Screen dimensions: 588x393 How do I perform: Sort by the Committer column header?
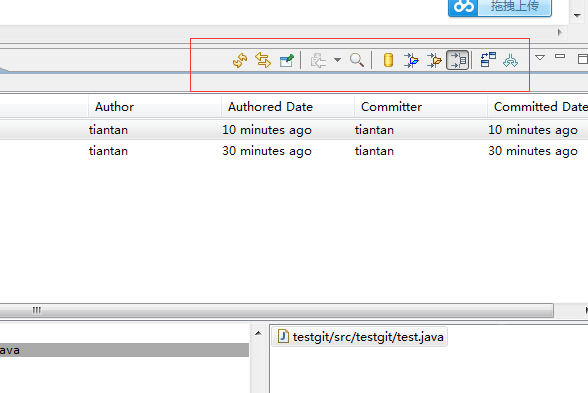(421, 106)
